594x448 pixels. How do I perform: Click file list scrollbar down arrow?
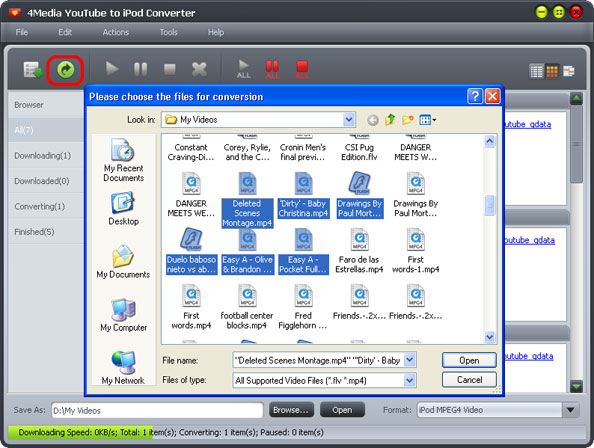pos(489,336)
